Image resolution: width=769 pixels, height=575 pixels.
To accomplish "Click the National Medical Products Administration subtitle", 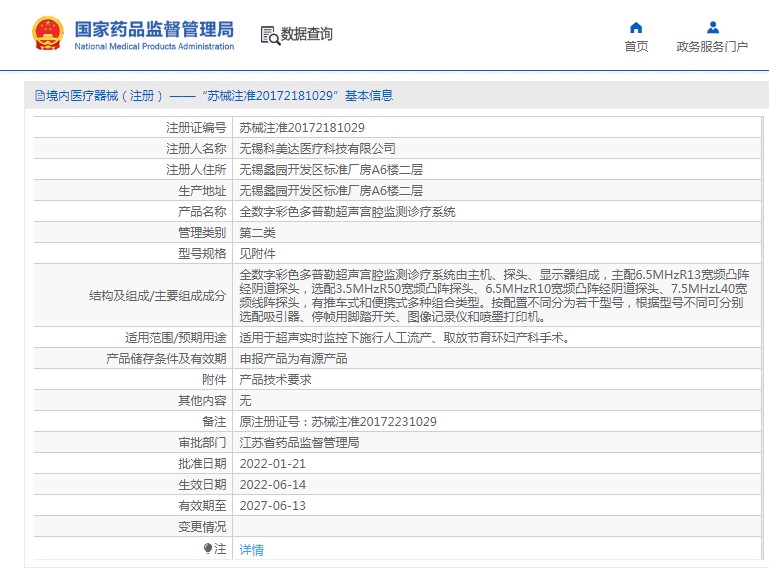I will pyautogui.click(x=154, y=47).
